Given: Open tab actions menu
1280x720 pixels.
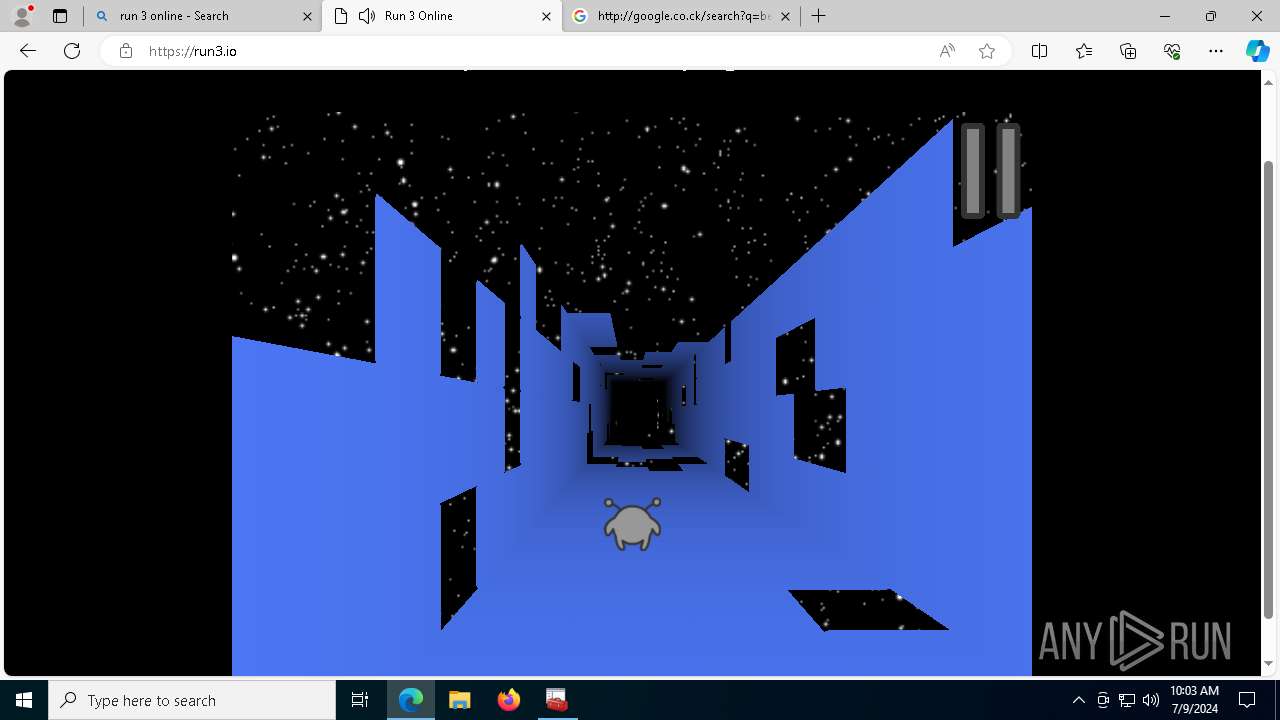Looking at the screenshot, I should point(60,16).
